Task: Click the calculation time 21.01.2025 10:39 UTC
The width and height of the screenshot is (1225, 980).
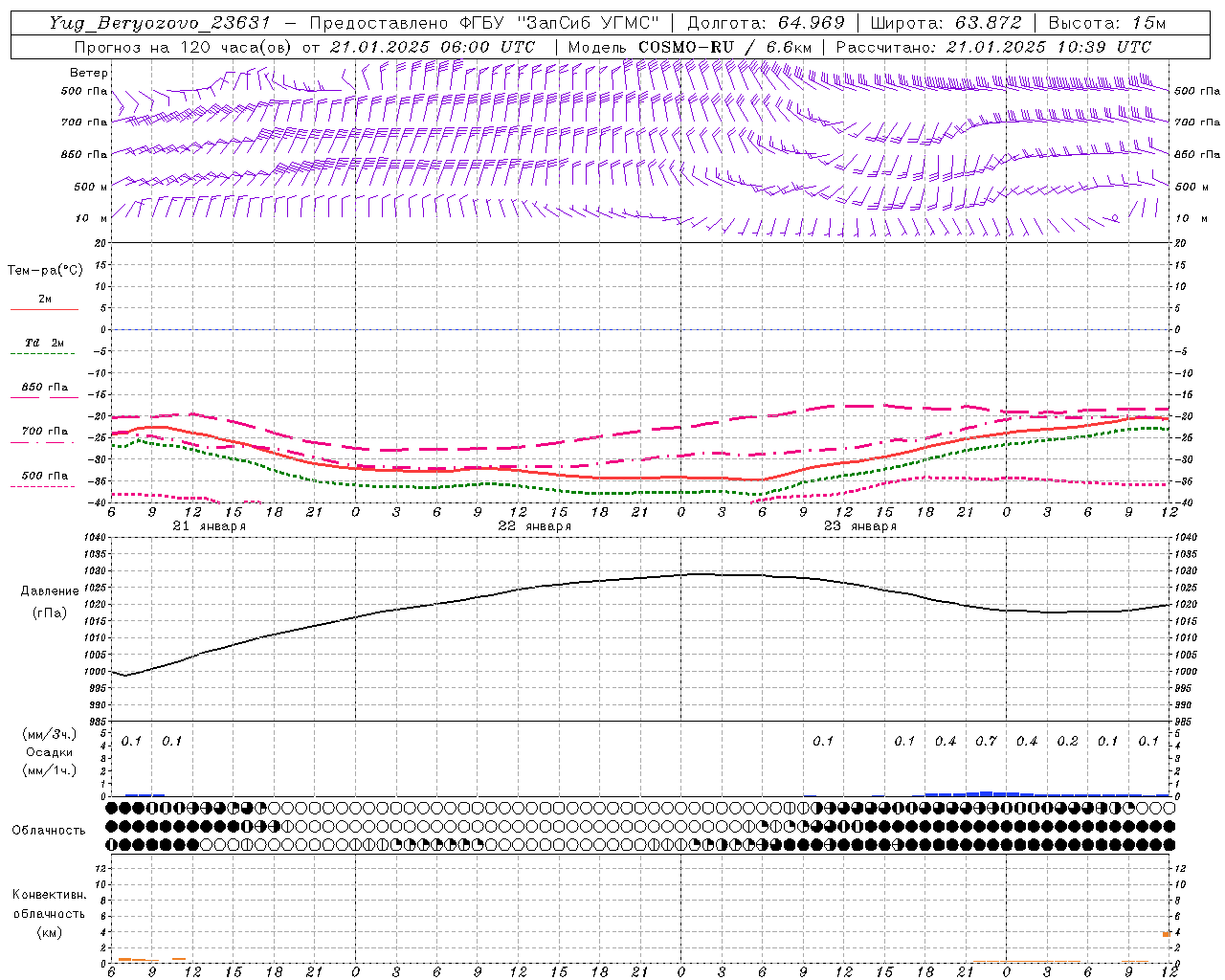Action: pyautogui.click(x=1049, y=47)
